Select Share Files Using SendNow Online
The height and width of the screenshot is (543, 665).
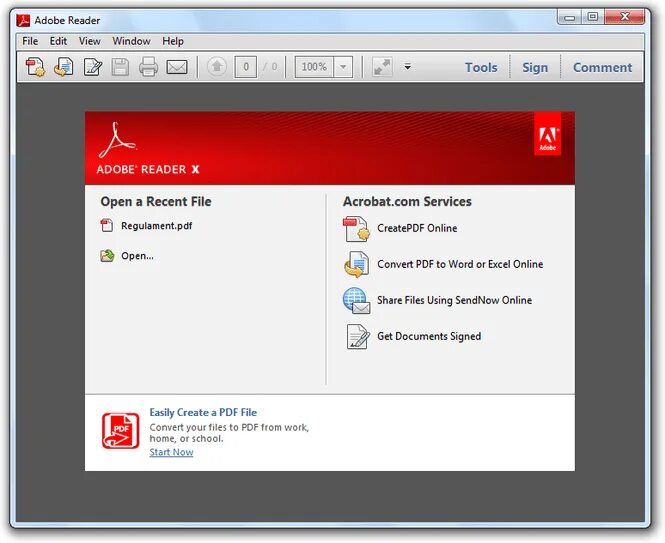pyautogui.click(x=455, y=300)
